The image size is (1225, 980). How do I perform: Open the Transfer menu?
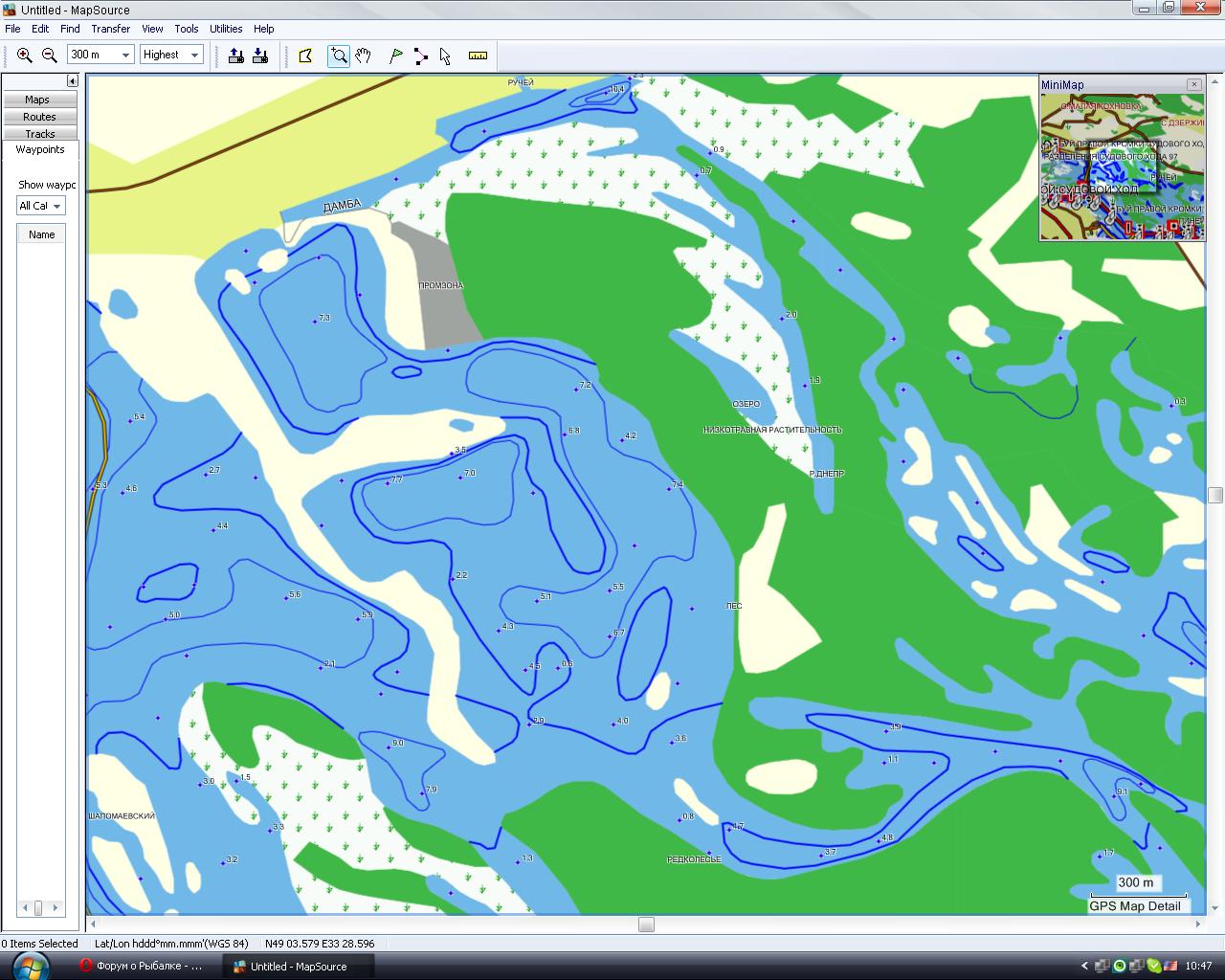click(x=110, y=29)
